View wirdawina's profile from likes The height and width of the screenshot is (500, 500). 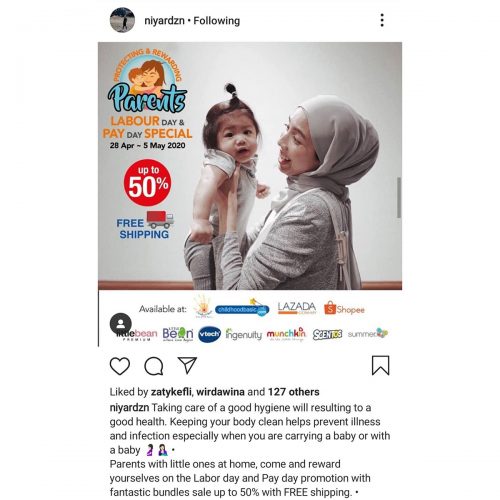220,392
